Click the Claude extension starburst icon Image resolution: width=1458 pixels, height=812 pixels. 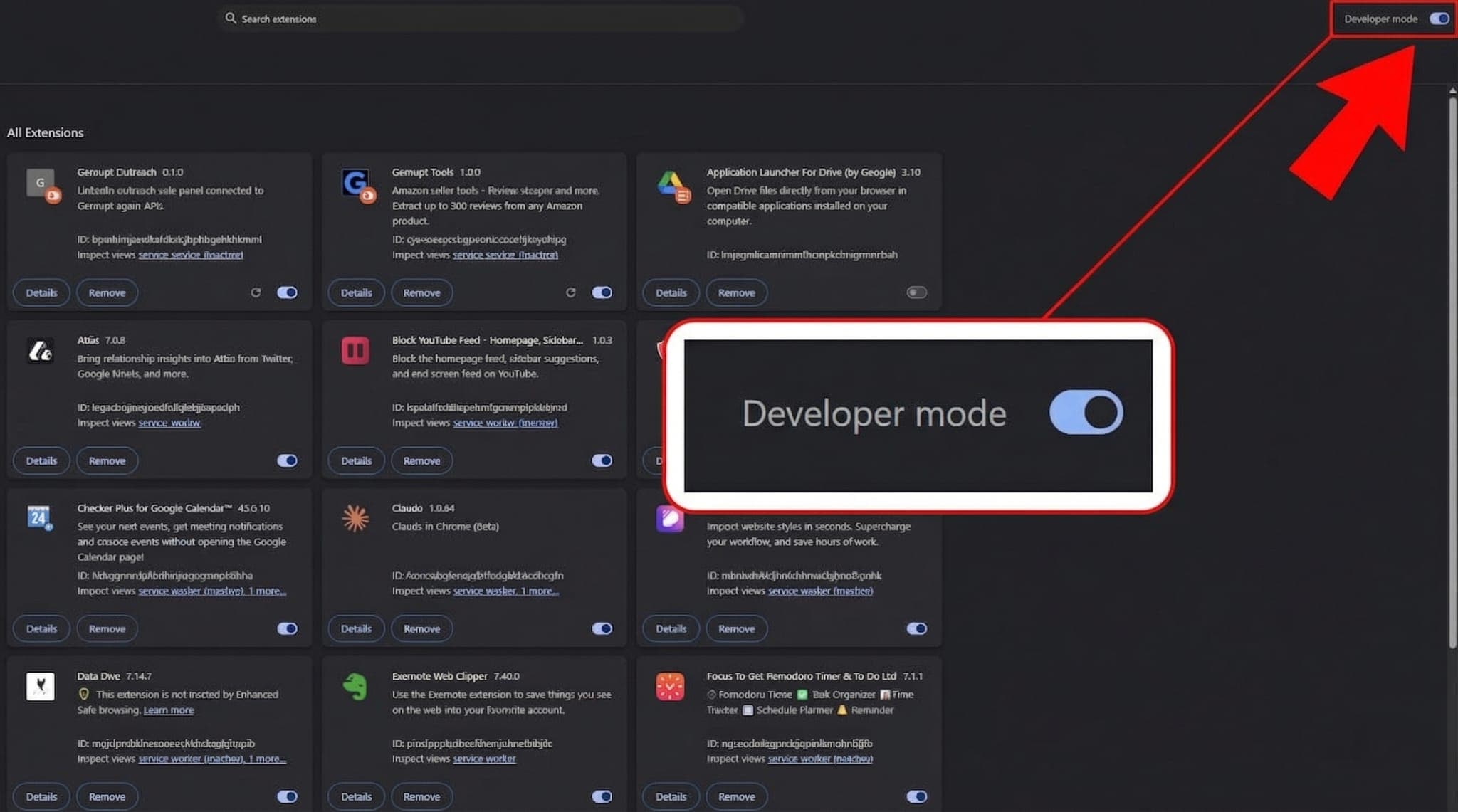click(x=355, y=519)
